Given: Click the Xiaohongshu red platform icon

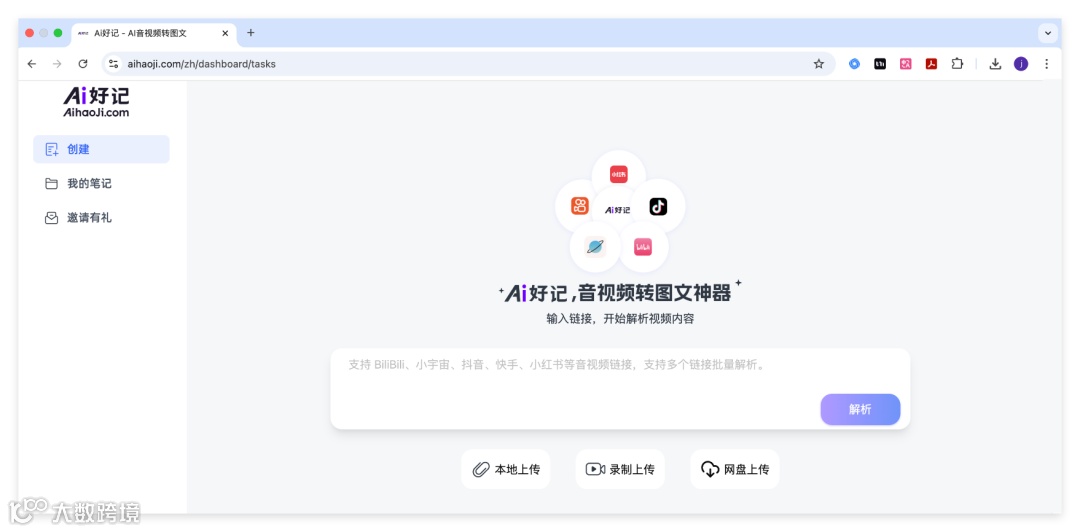Looking at the screenshot, I should (619, 175).
